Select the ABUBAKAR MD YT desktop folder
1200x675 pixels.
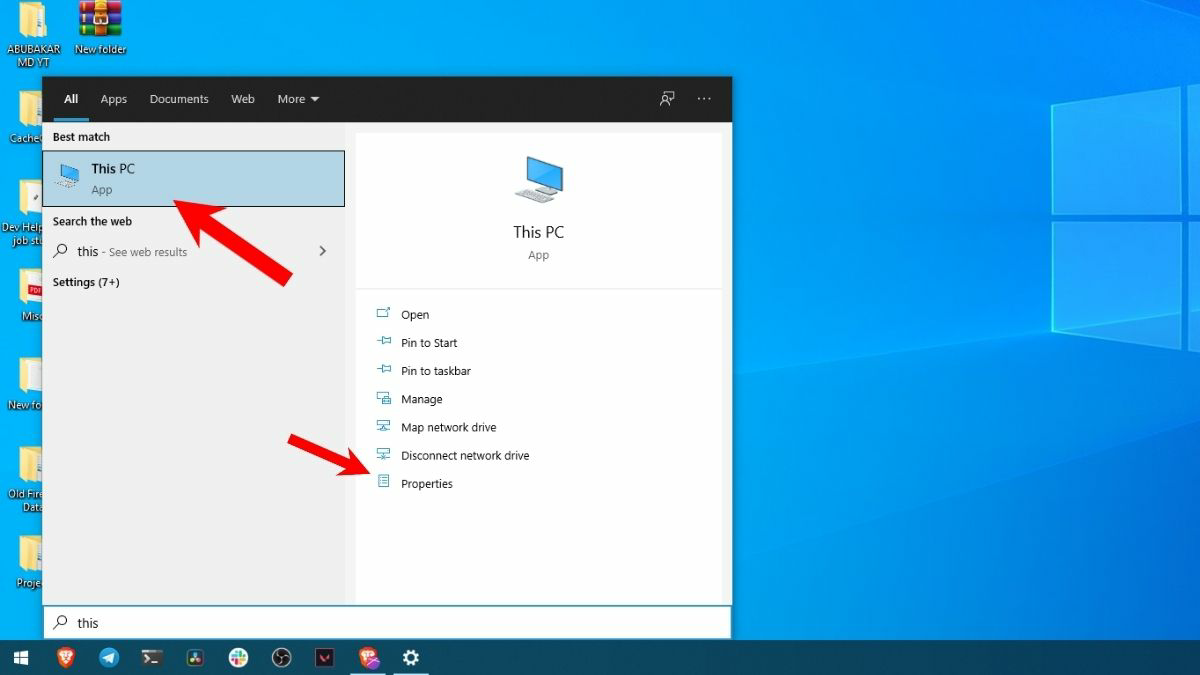click(33, 33)
